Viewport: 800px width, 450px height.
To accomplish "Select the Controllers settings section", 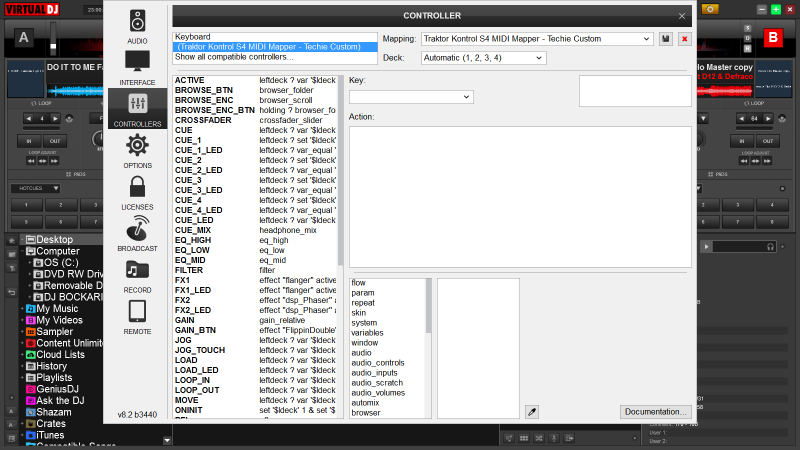I will [x=137, y=109].
